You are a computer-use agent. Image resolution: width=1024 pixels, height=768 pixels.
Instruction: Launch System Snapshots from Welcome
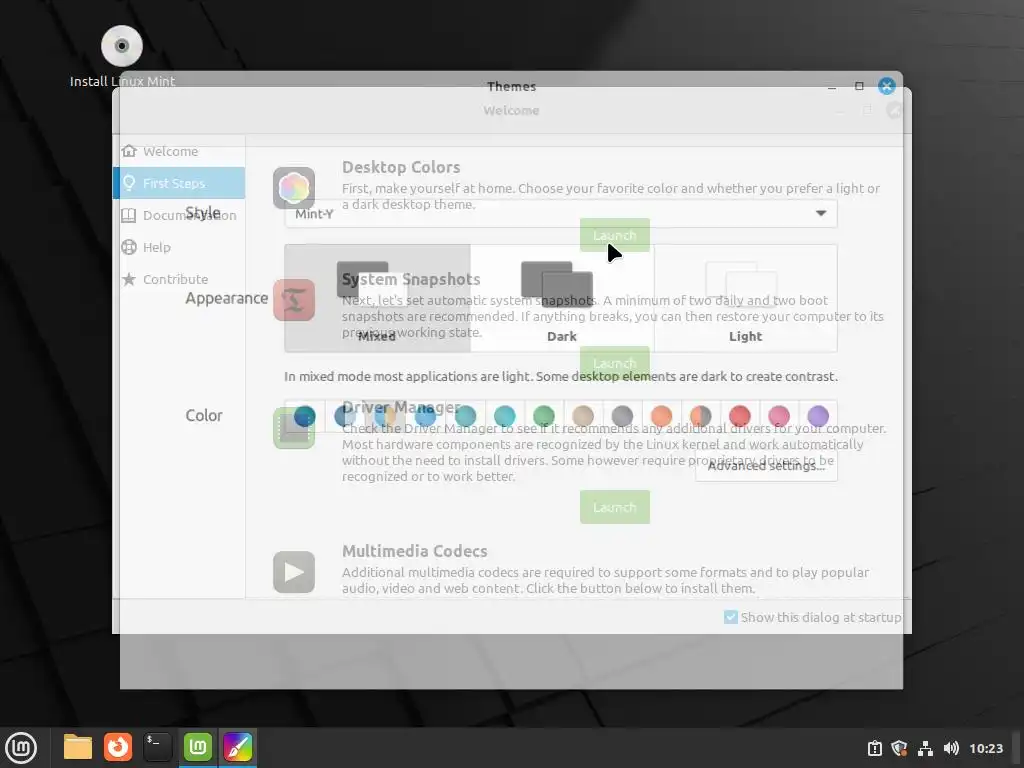[615, 363]
